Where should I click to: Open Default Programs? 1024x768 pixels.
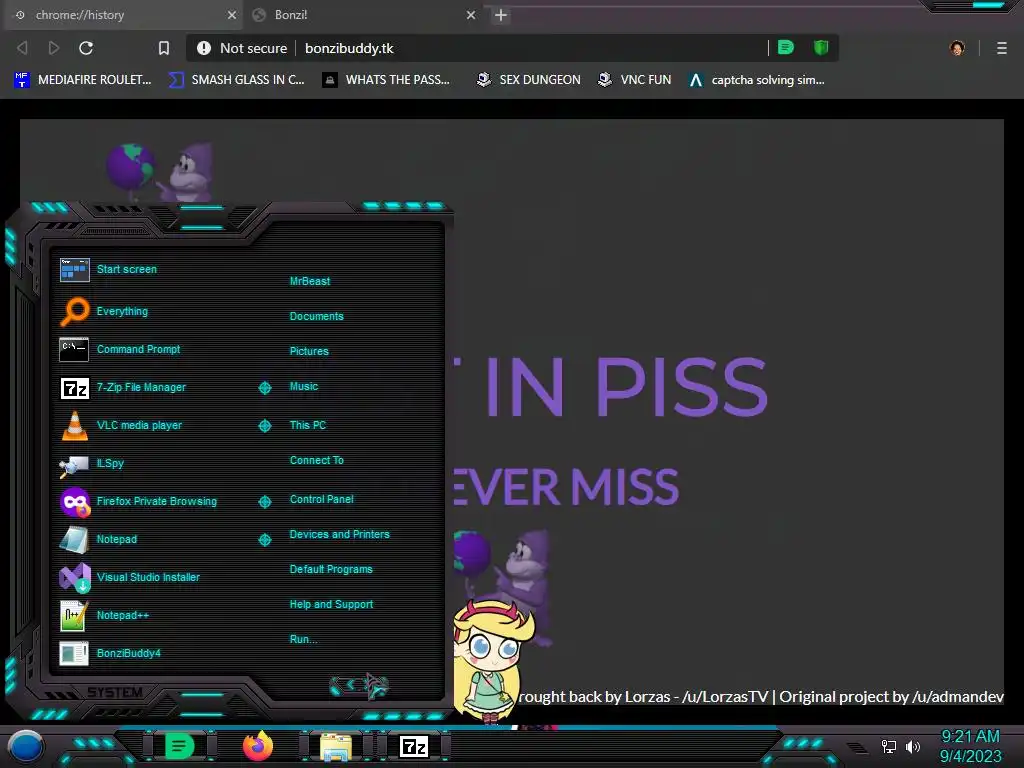pyautogui.click(x=330, y=569)
